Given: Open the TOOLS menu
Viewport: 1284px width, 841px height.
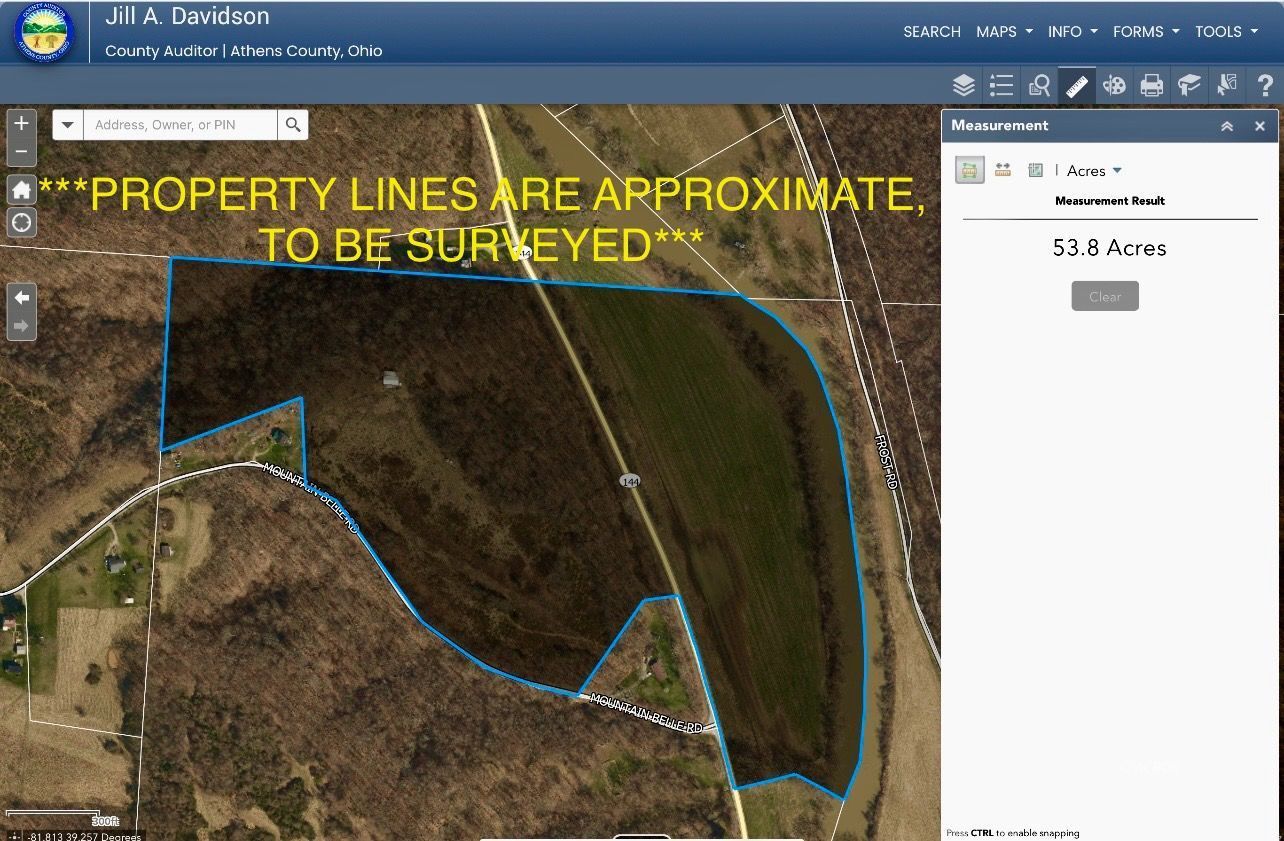Looking at the screenshot, I should coord(1226,32).
